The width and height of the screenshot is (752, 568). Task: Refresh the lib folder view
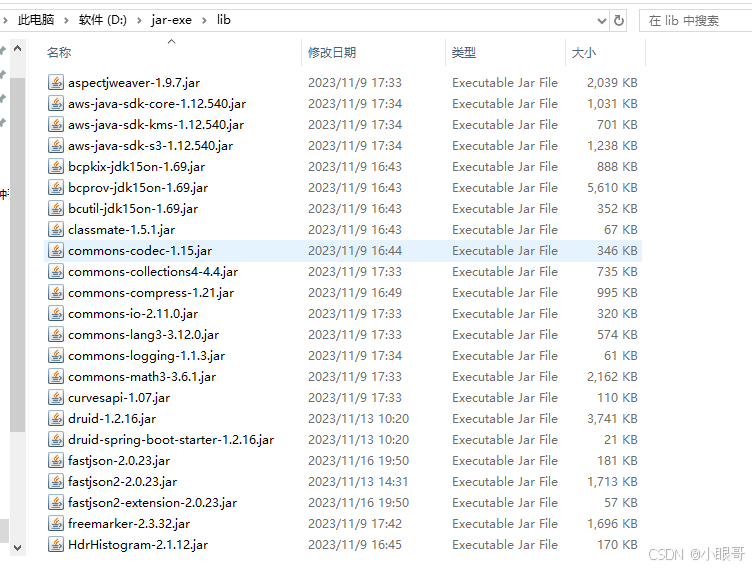[619, 21]
